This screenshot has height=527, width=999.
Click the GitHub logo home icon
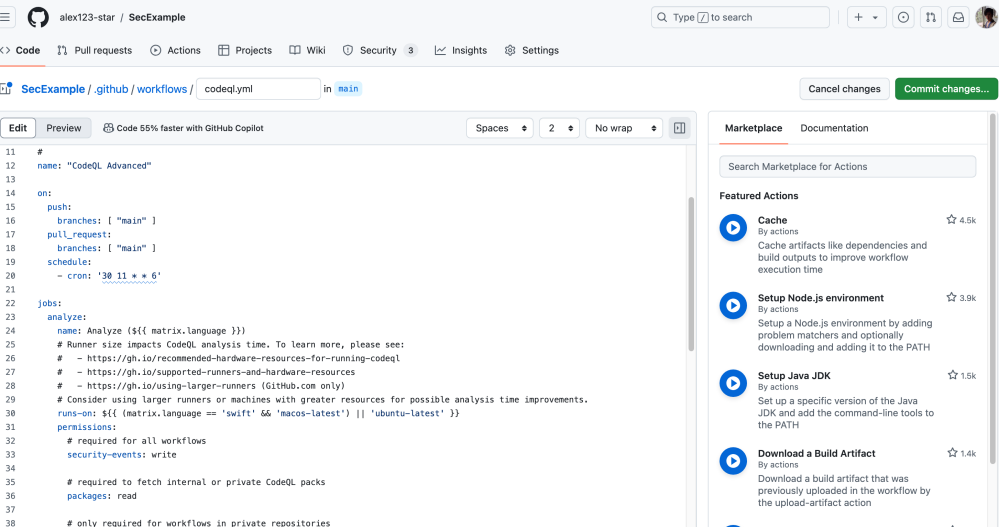[x=38, y=17]
